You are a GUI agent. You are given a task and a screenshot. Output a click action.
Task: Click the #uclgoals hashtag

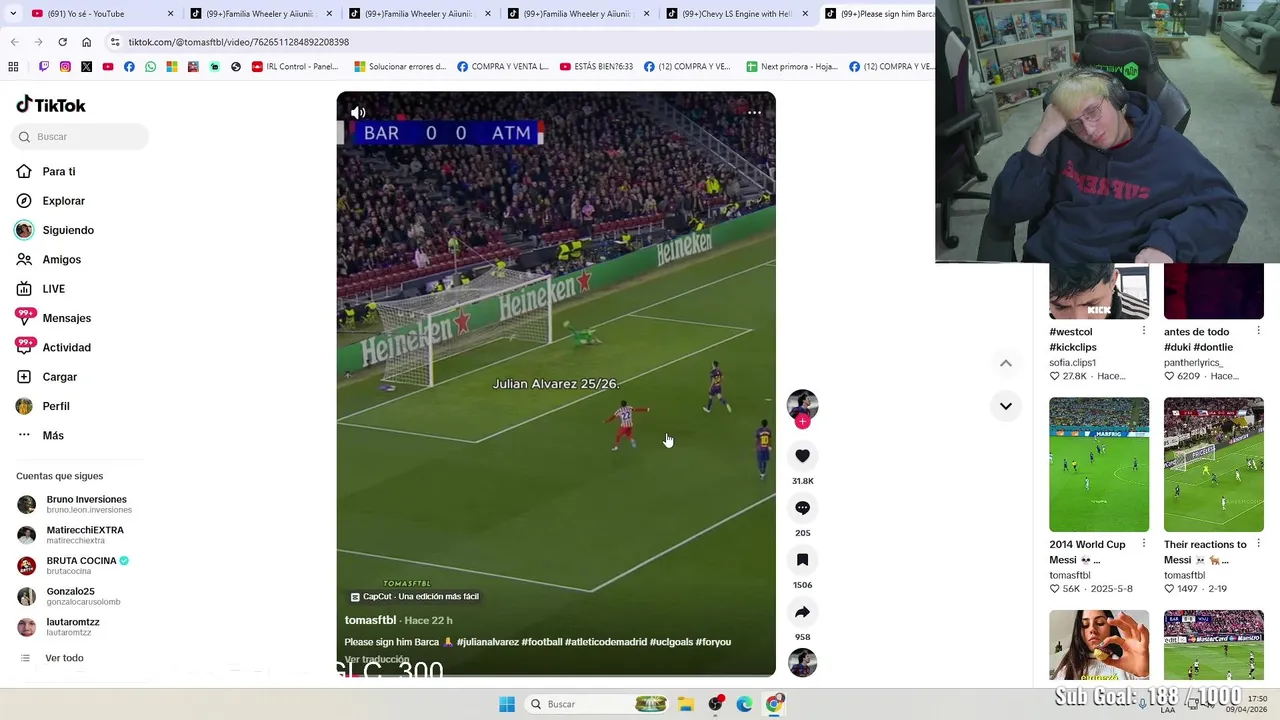[671, 642]
